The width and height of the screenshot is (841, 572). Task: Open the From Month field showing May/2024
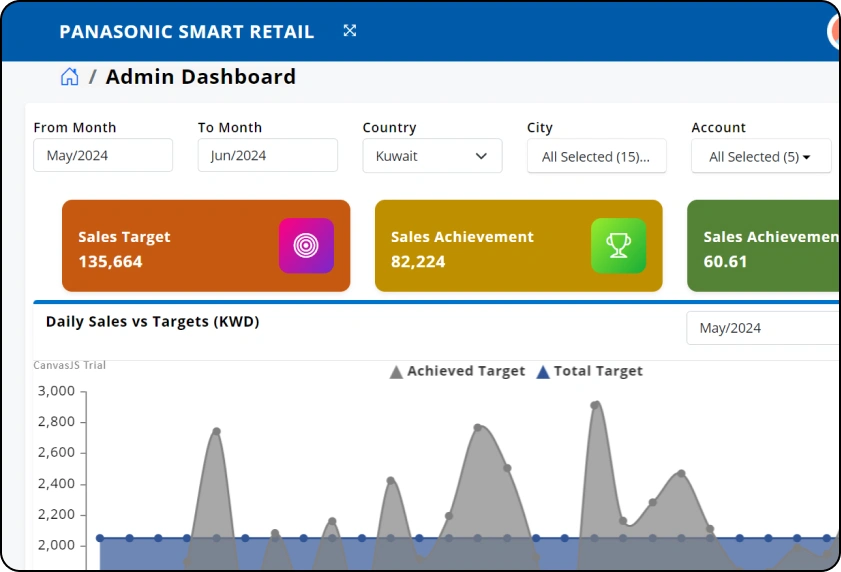coord(103,156)
